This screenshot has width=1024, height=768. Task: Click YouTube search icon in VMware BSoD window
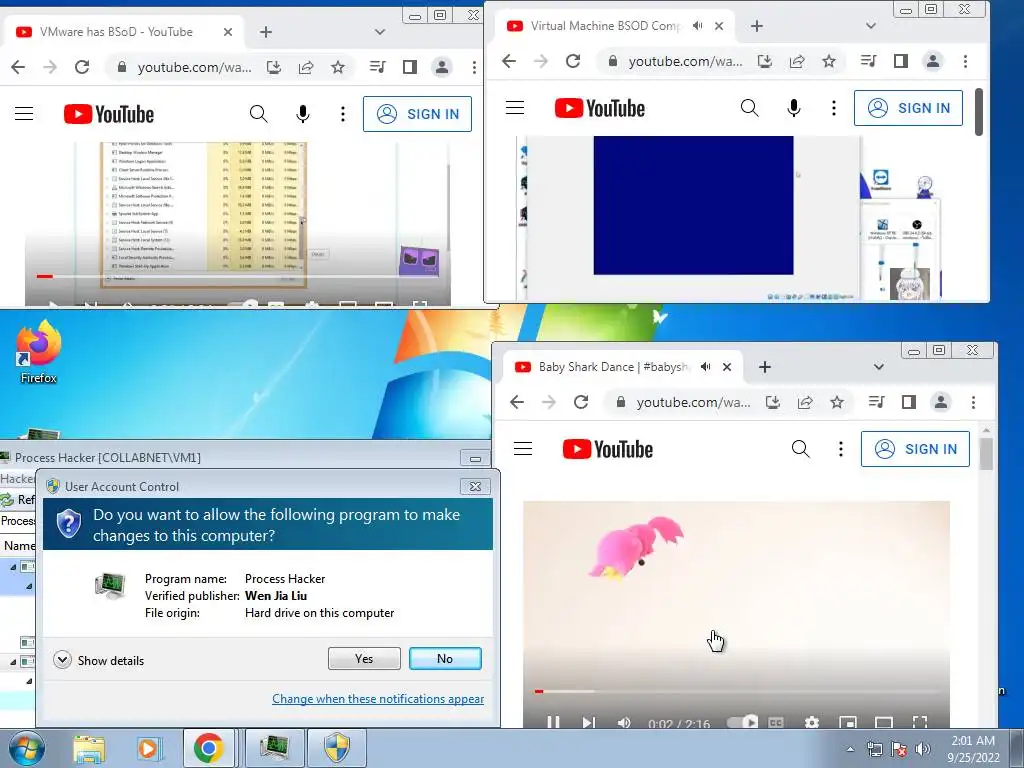259,114
